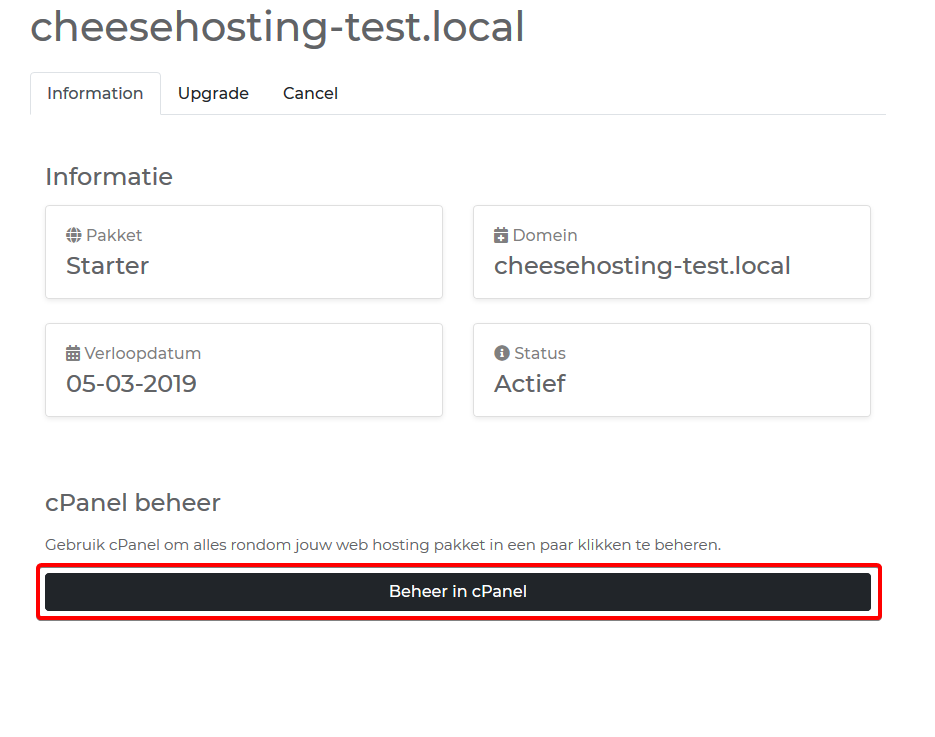Switch to the Information tab
Image resolution: width=935 pixels, height=737 pixels.
[95, 94]
